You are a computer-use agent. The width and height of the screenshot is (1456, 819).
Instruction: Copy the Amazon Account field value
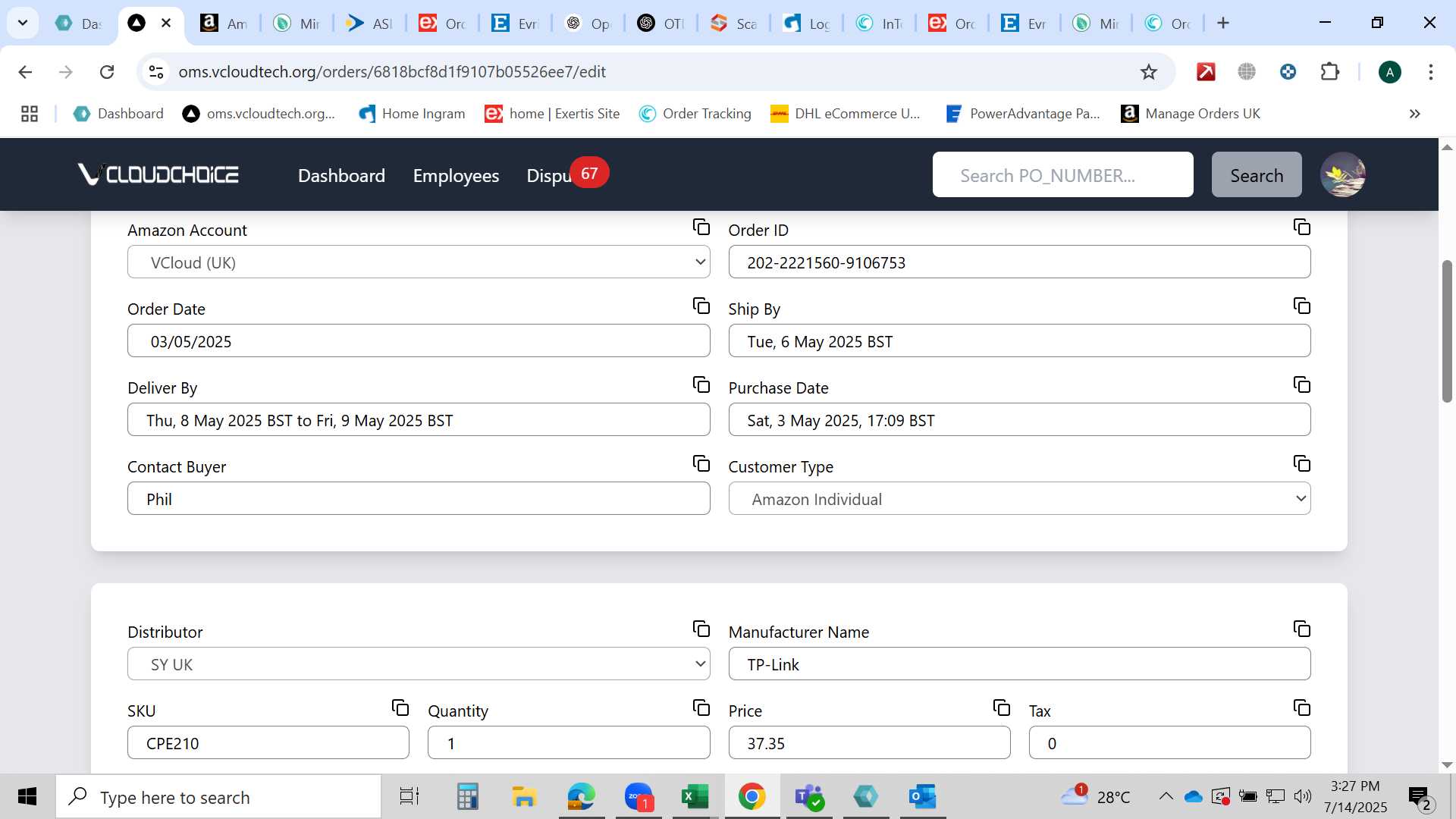(x=701, y=227)
